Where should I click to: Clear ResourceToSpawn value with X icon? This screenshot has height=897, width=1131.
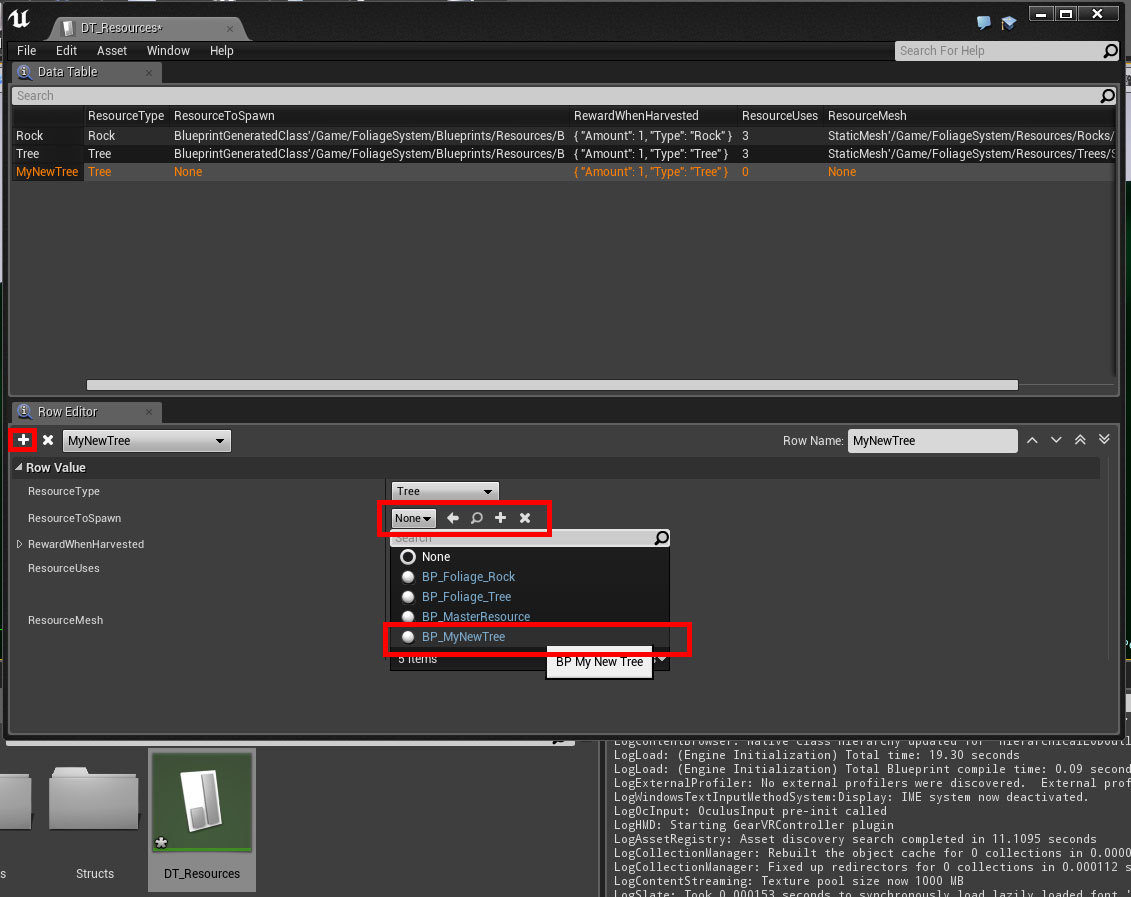(x=525, y=518)
